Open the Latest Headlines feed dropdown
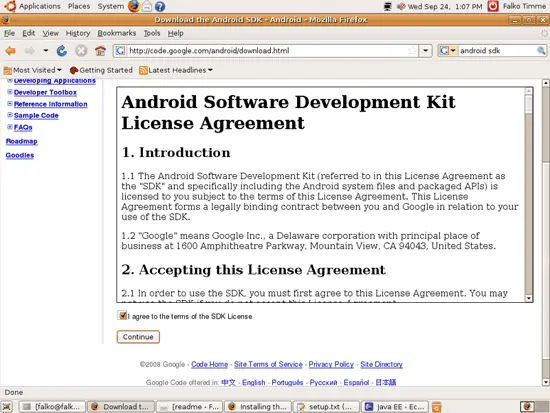Viewport: 550px width, 413px height. 176,70
